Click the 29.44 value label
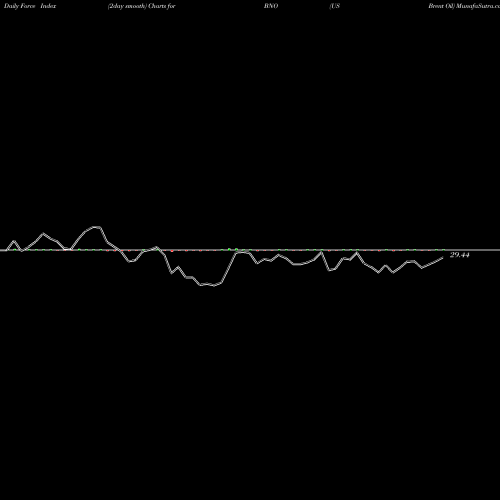Viewport: 500px width, 500px height. tap(460, 255)
